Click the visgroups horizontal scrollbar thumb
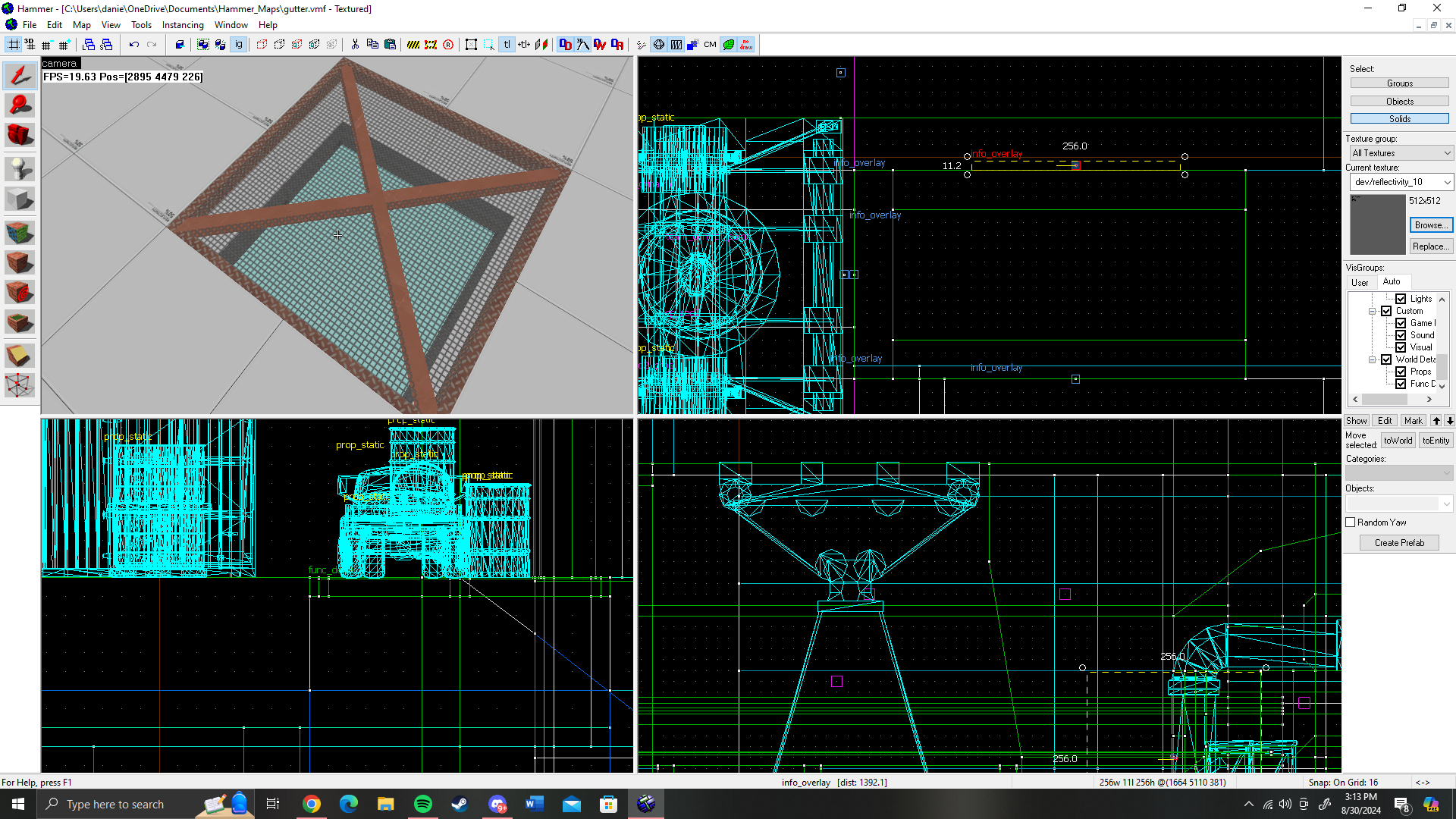Screen dimensions: 1456x819 1384,400
